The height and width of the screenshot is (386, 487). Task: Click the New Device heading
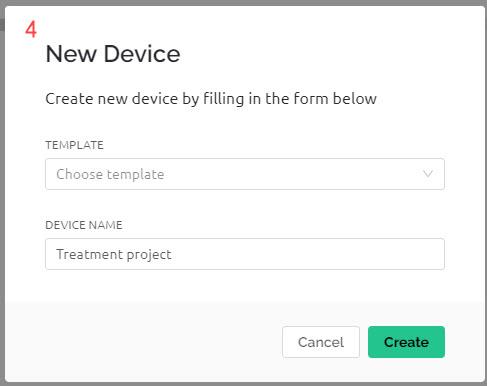[113, 54]
